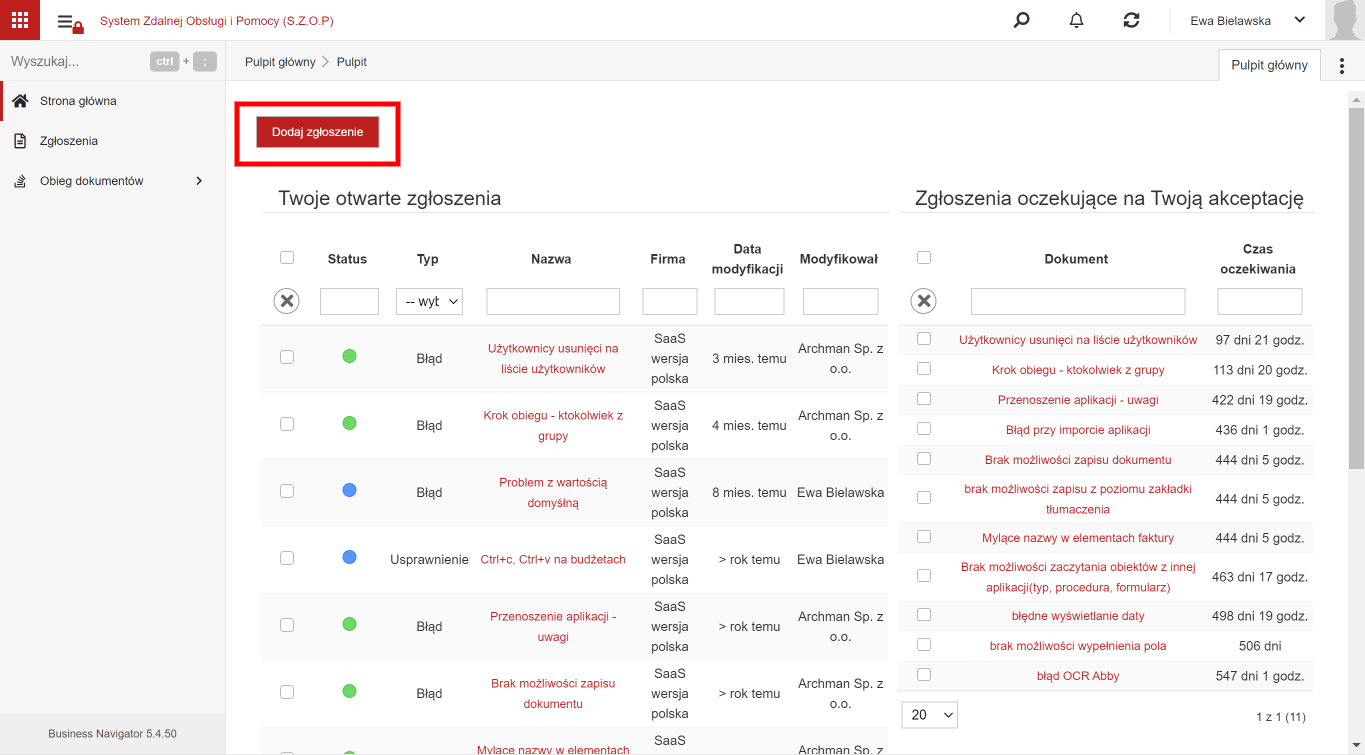Check the 'Problem z wartością domyślną' row

coord(287,491)
